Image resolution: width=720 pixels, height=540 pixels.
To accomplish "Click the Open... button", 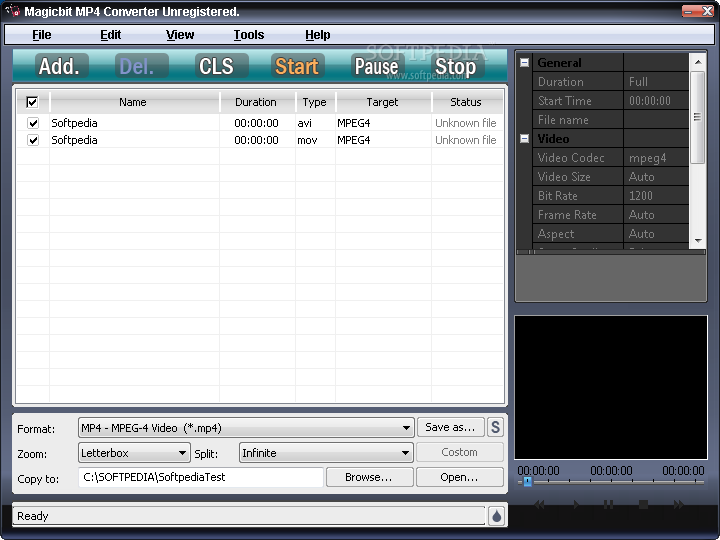I will [460, 477].
